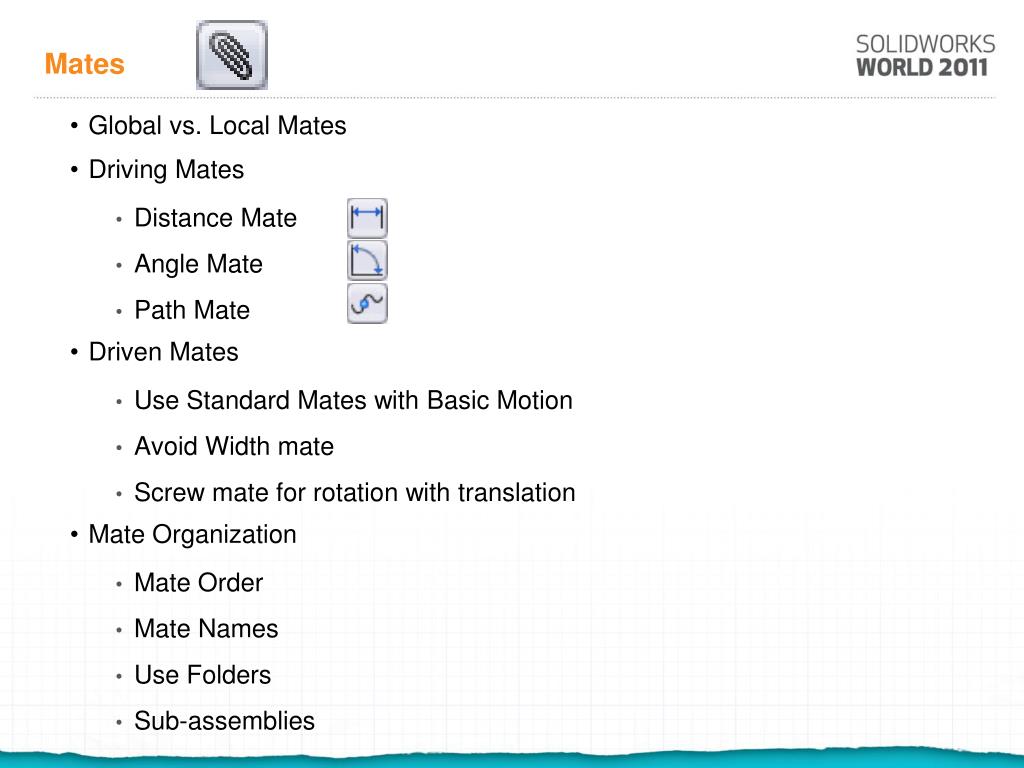Click the 'Mate Names' line

(x=206, y=629)
